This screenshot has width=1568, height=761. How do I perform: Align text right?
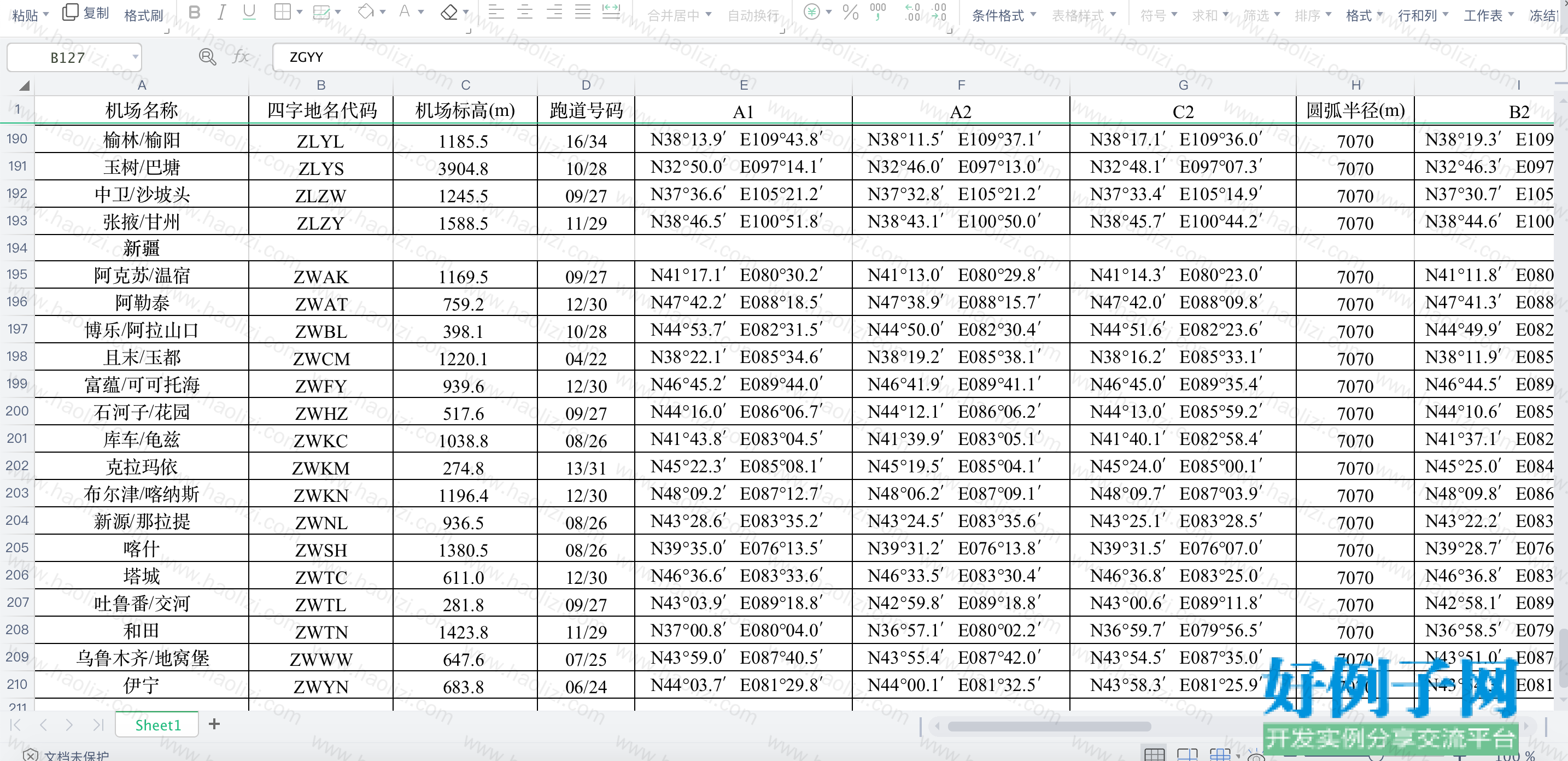pyautogui.click(x=554, y=13)
